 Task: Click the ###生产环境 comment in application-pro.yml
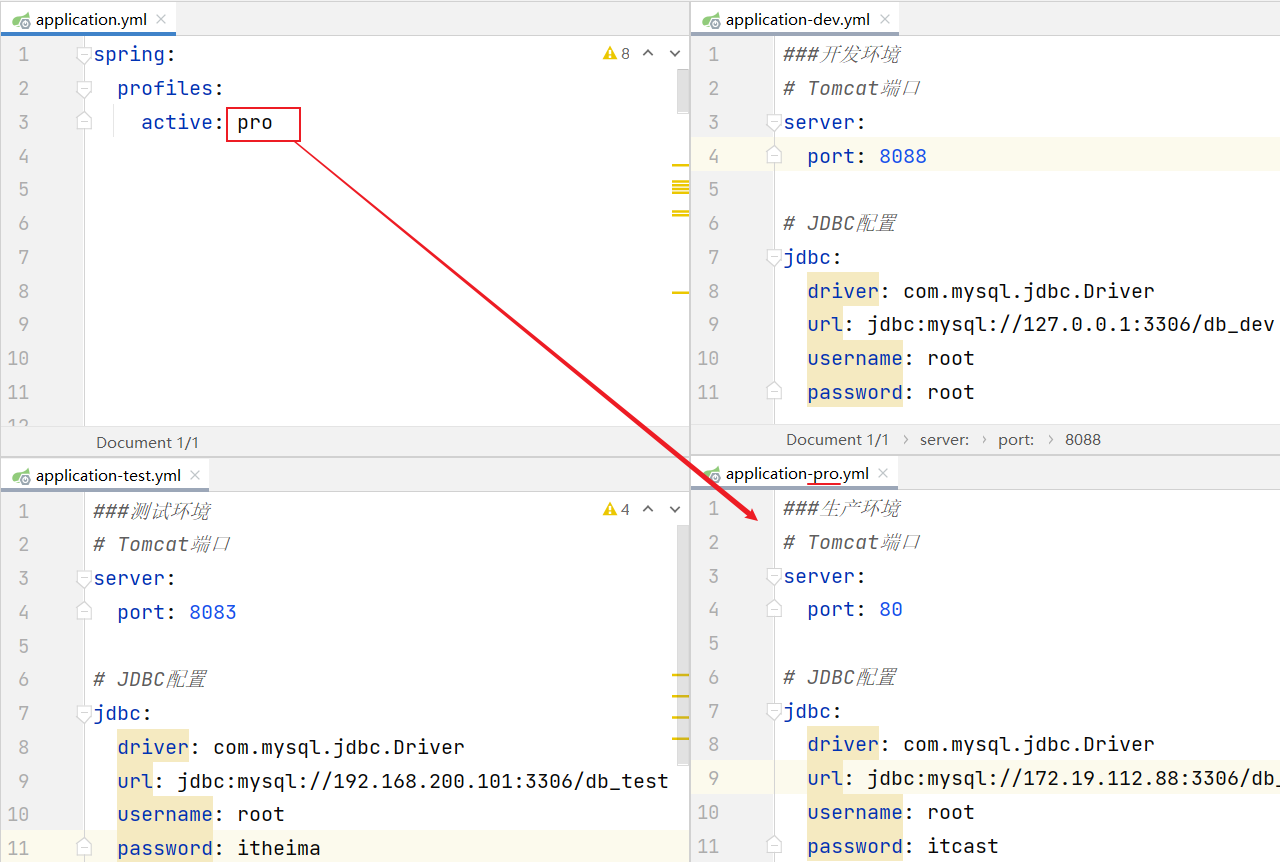(x=842, y=508)
